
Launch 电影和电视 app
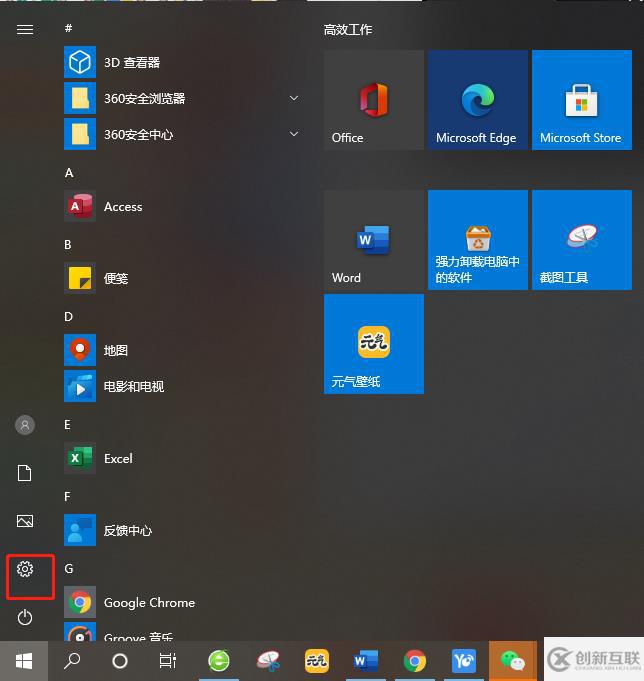click(182, 386)
